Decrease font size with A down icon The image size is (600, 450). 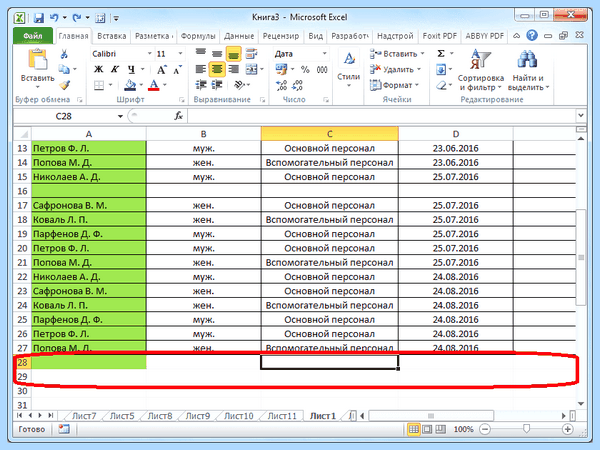[177, 70]
